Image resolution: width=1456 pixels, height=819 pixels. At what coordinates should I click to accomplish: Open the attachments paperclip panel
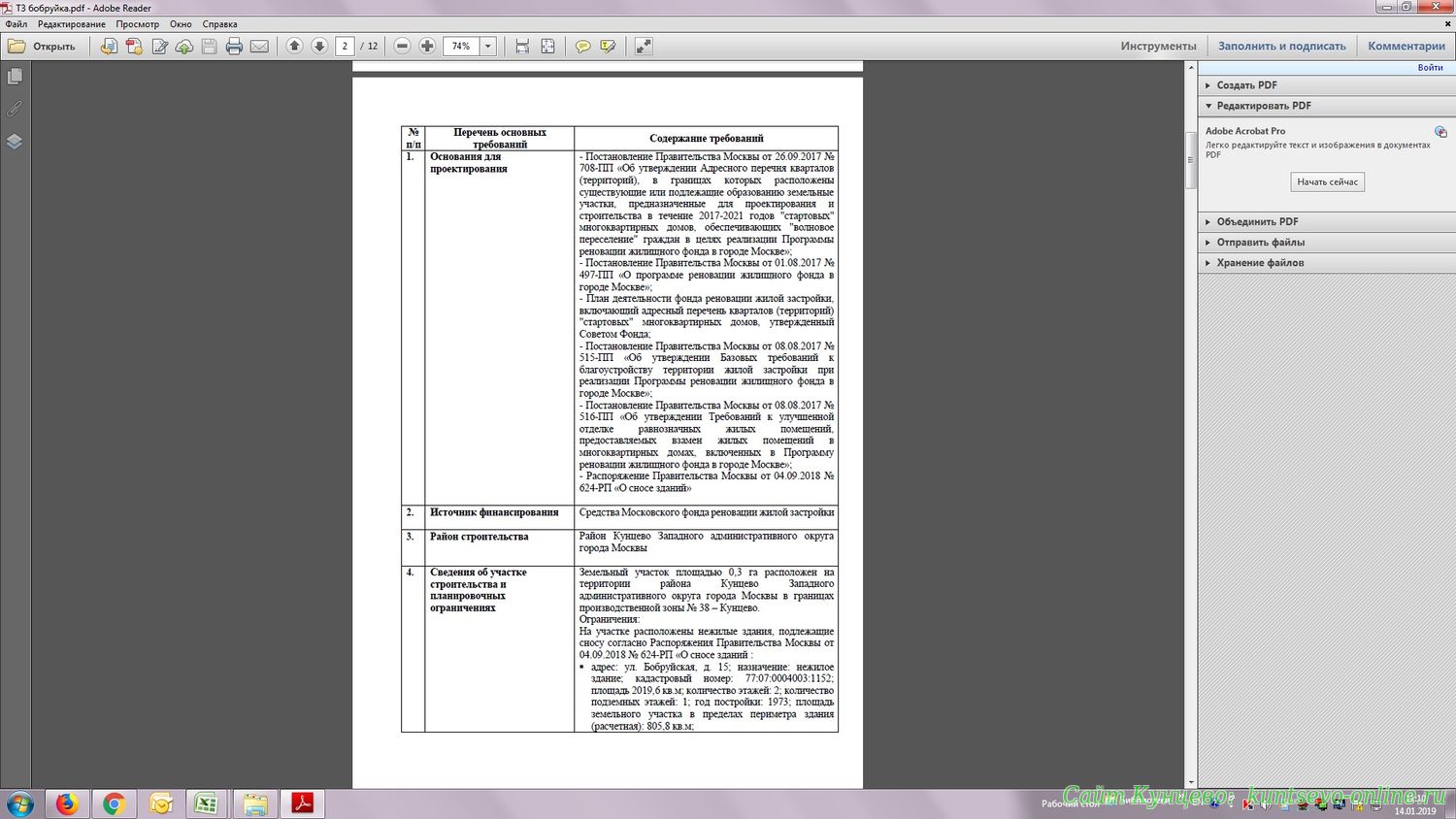15,109
